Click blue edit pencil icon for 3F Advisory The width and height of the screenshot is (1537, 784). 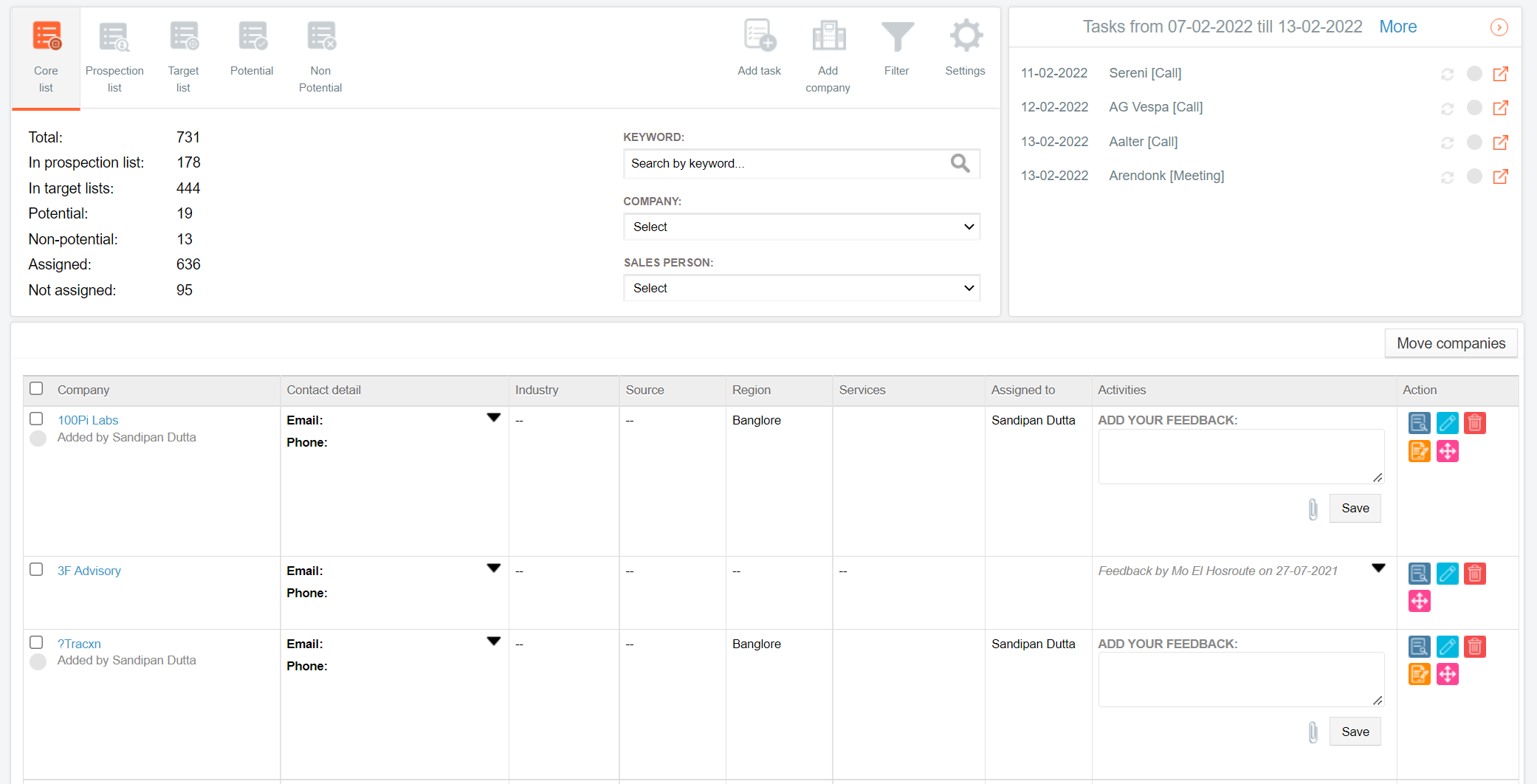tap(1447, 574)
